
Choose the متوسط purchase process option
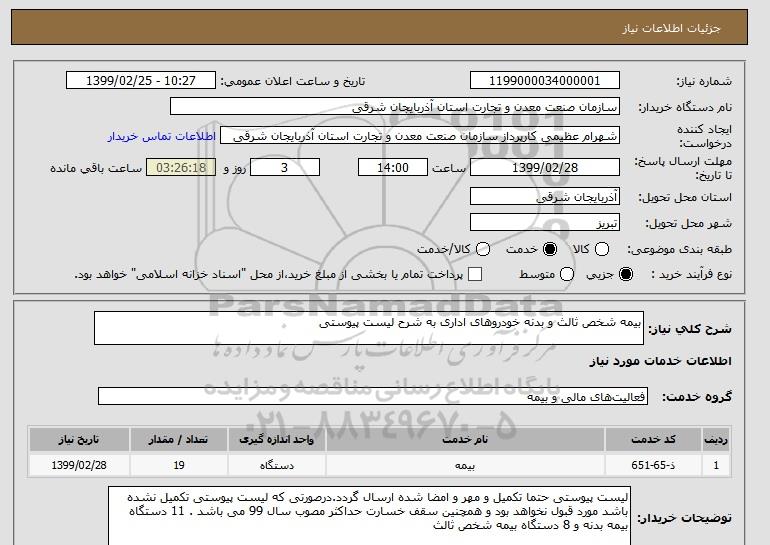567,274
